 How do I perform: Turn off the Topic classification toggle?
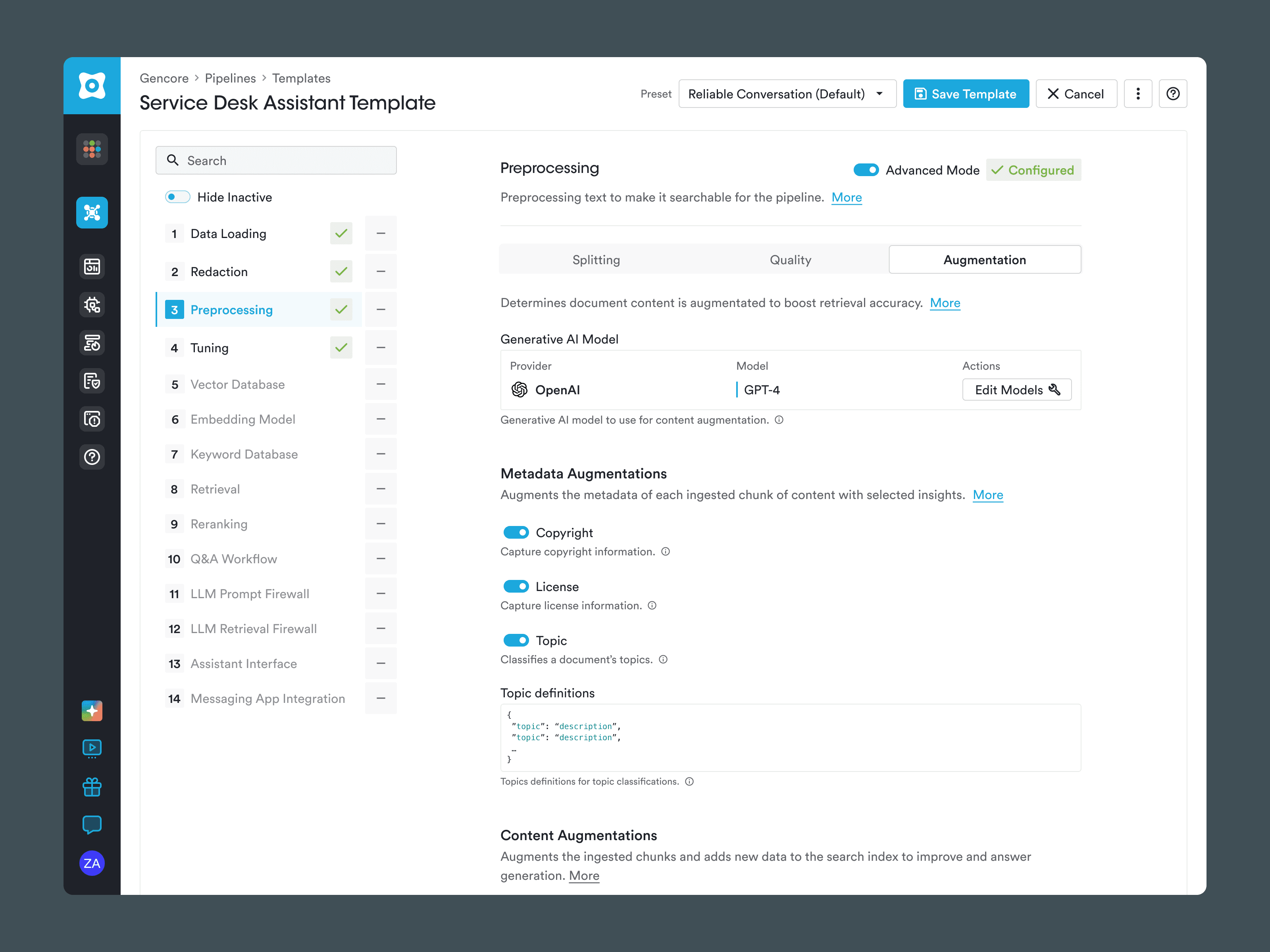516,640
